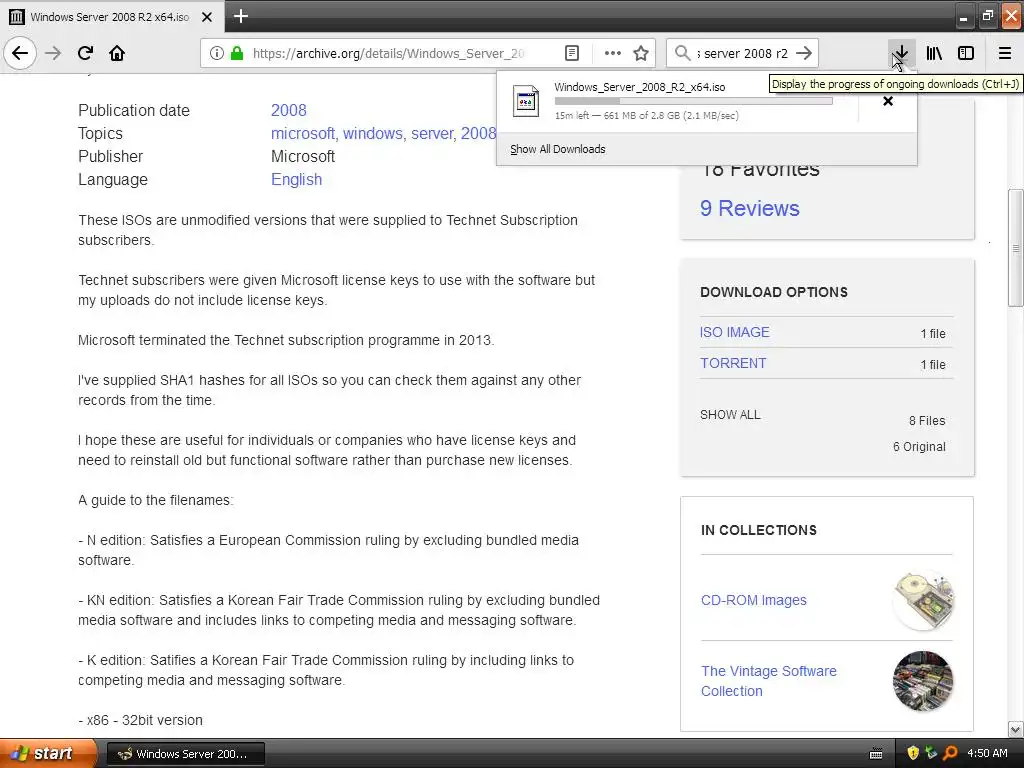Click the search magnifier icon
Image resolution: width=1024 pixels, height=768 pixels.
pyautogui.click(x=682, y=53)
